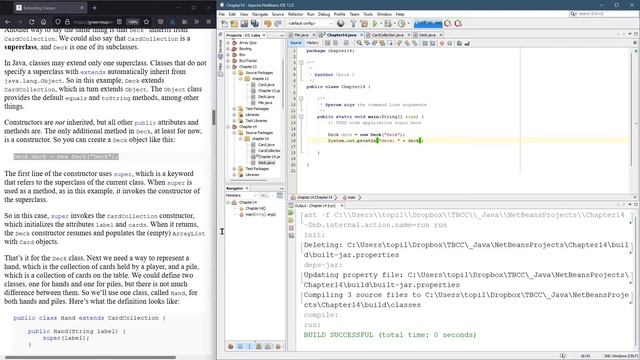Open Firefox overflow chevron menu
The image size is (640, 360).
196,22
